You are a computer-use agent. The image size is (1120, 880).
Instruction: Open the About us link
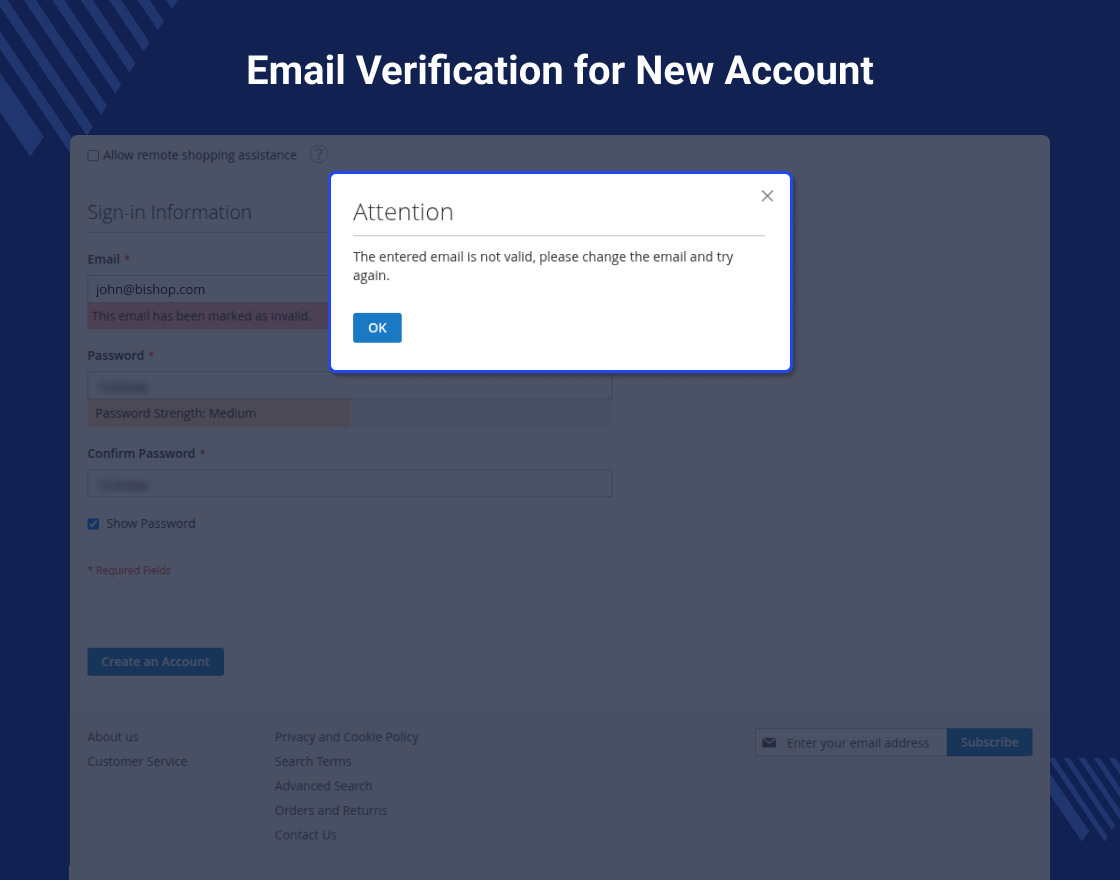pos(113,737)
